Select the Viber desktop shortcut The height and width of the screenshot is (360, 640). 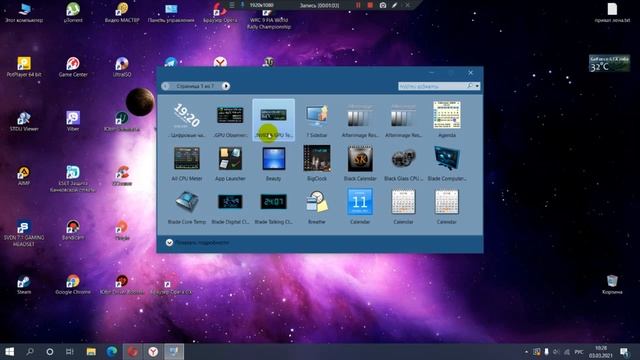coord(73,121)
